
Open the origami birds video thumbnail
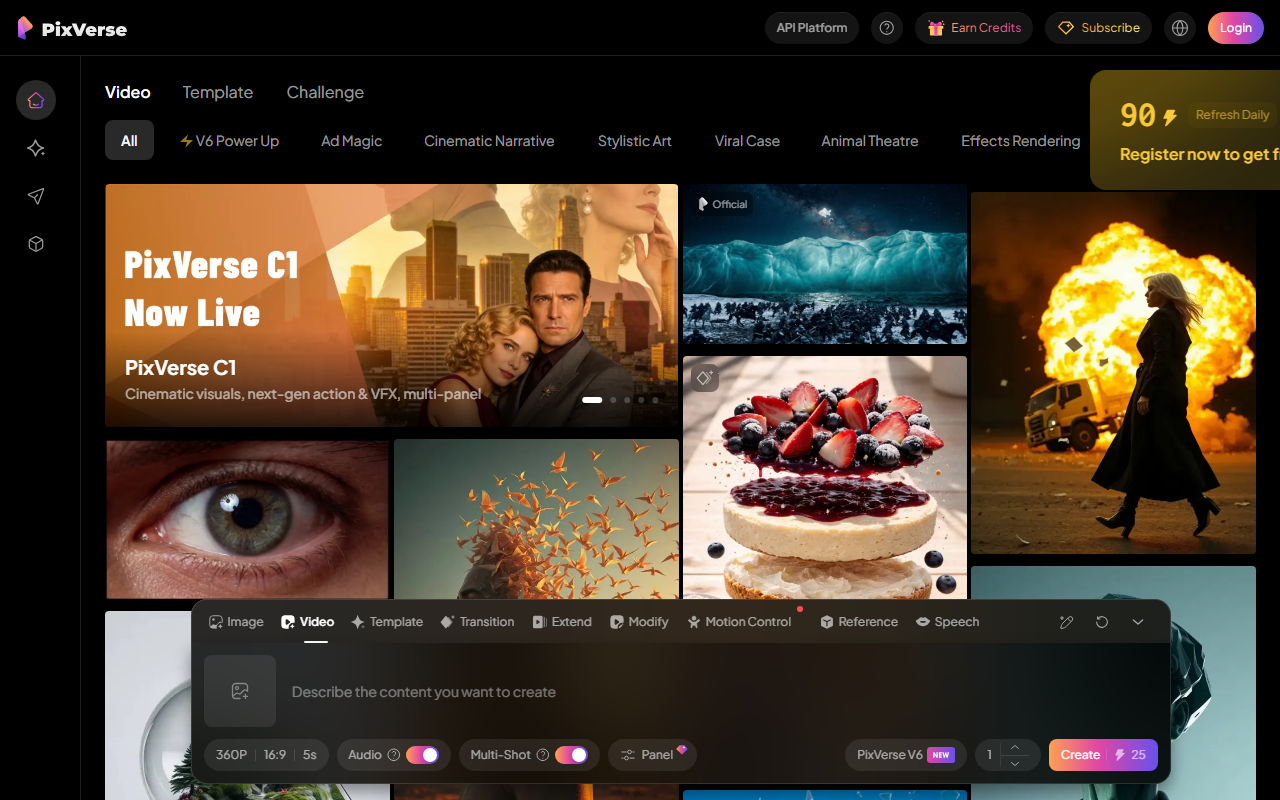pyautogui.click(x=536, y=519)
